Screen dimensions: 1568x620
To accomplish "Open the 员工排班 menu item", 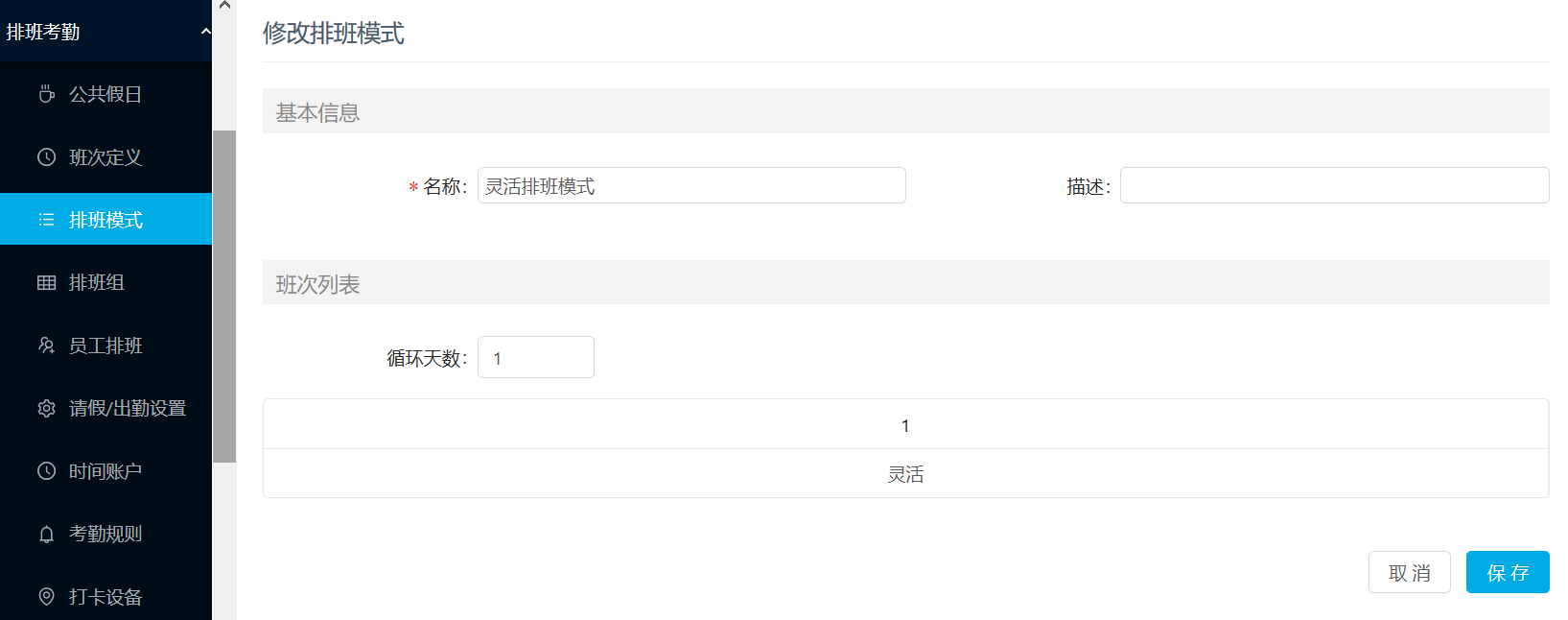I will click(105, 346).
